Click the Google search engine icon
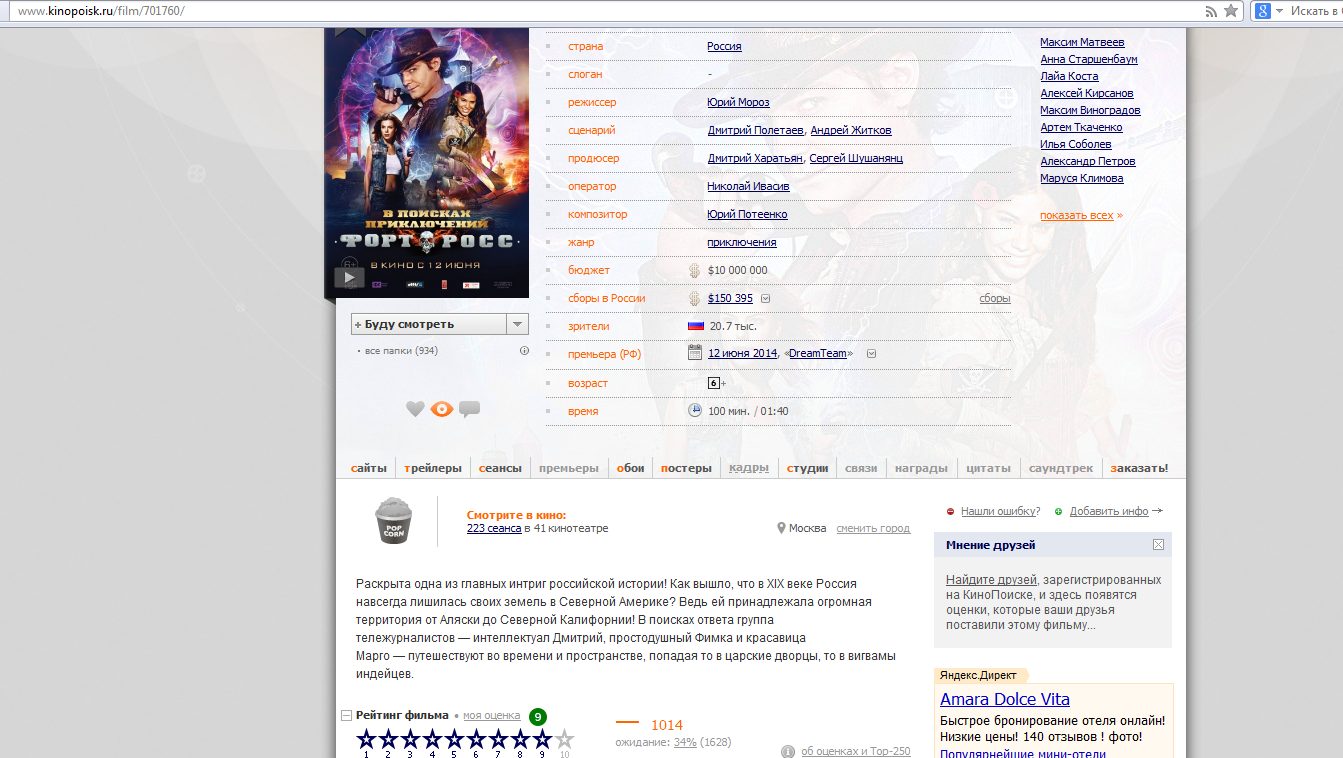 (x=1263, y=11)
